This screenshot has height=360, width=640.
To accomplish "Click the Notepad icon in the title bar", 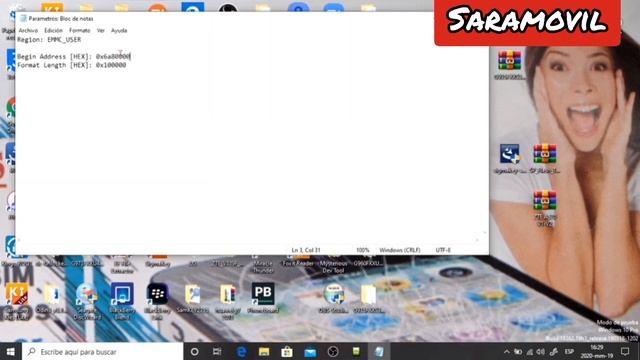I will [23, 18].
